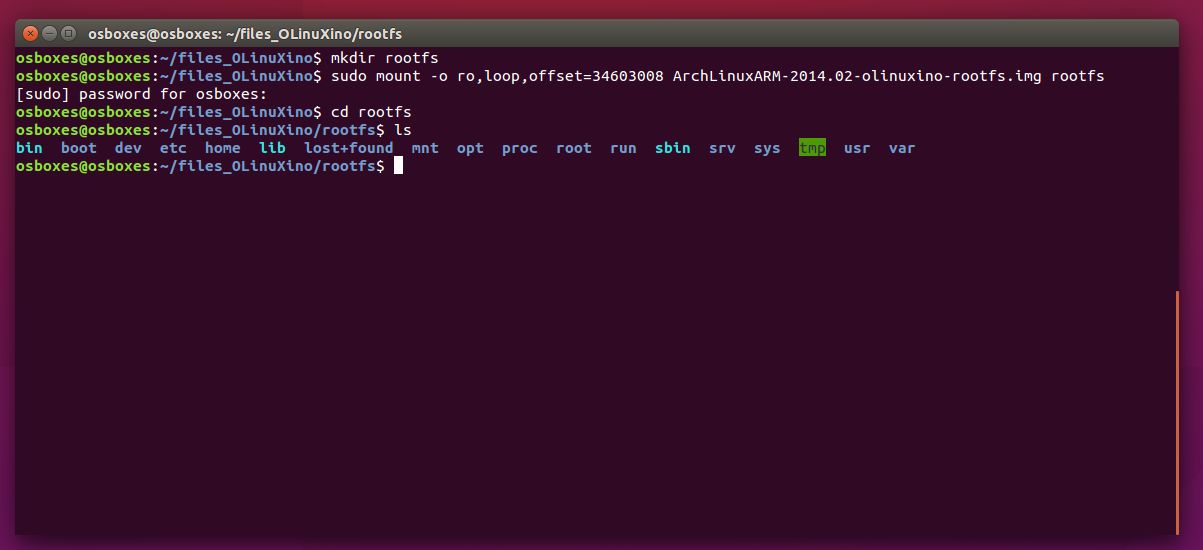Click the 'etc' directory name
The height and width of the screenshot is (550, 1203).
(173, 148)
